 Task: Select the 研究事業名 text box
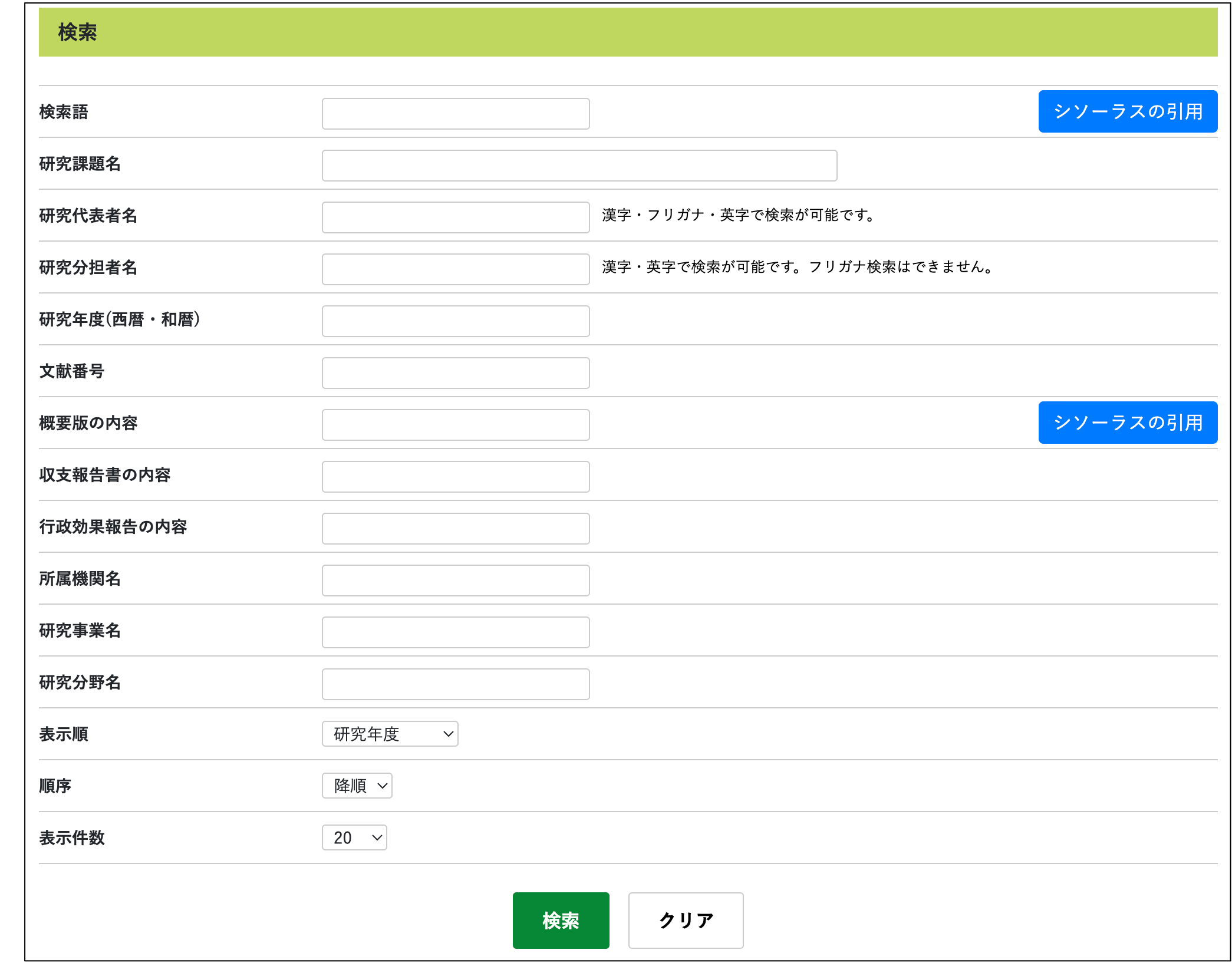click(x=456, y=632)
